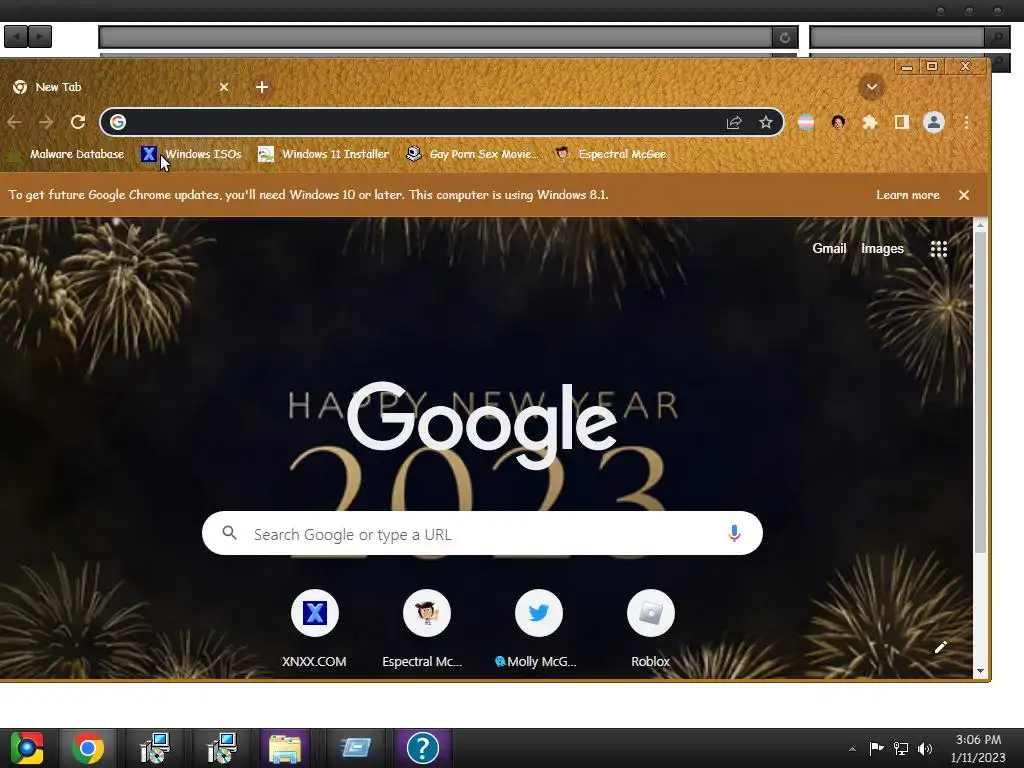This screenshot has width=1024, height=768.
Task: Open taskbar clock and date
Action: point(978,748)
